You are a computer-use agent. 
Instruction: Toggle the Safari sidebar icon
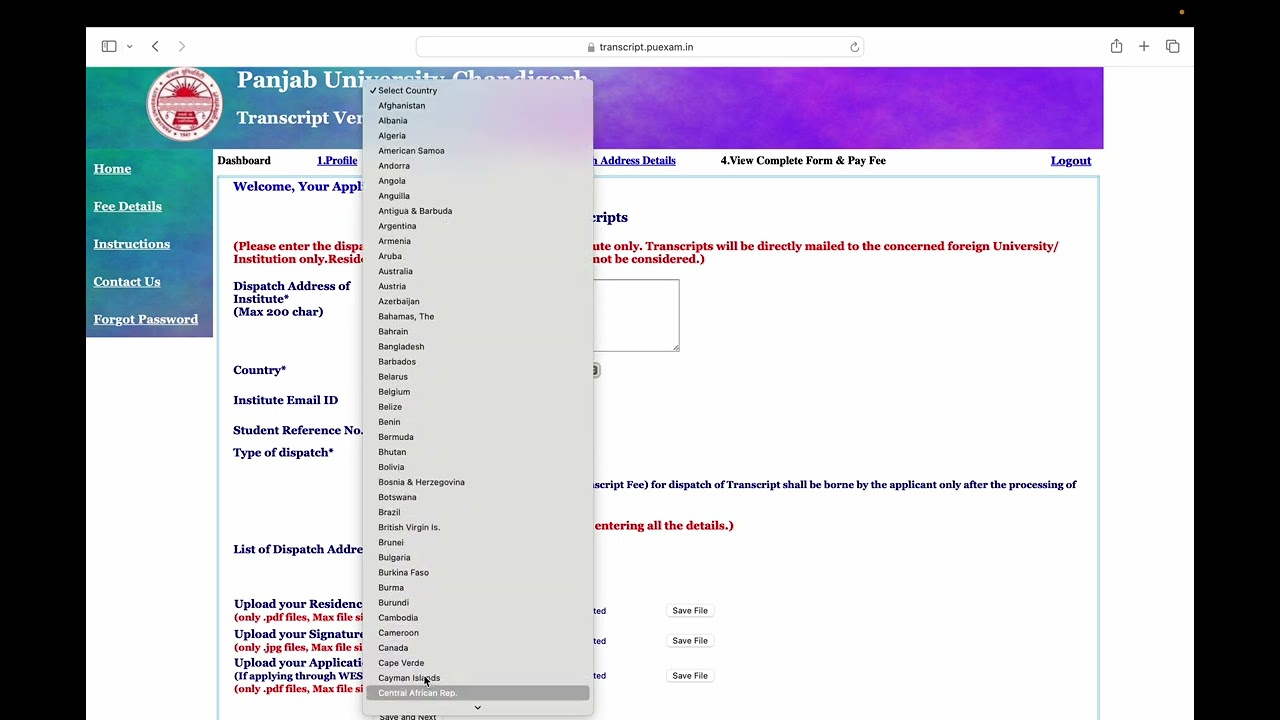pyautogui.click(x=109, y=46)
